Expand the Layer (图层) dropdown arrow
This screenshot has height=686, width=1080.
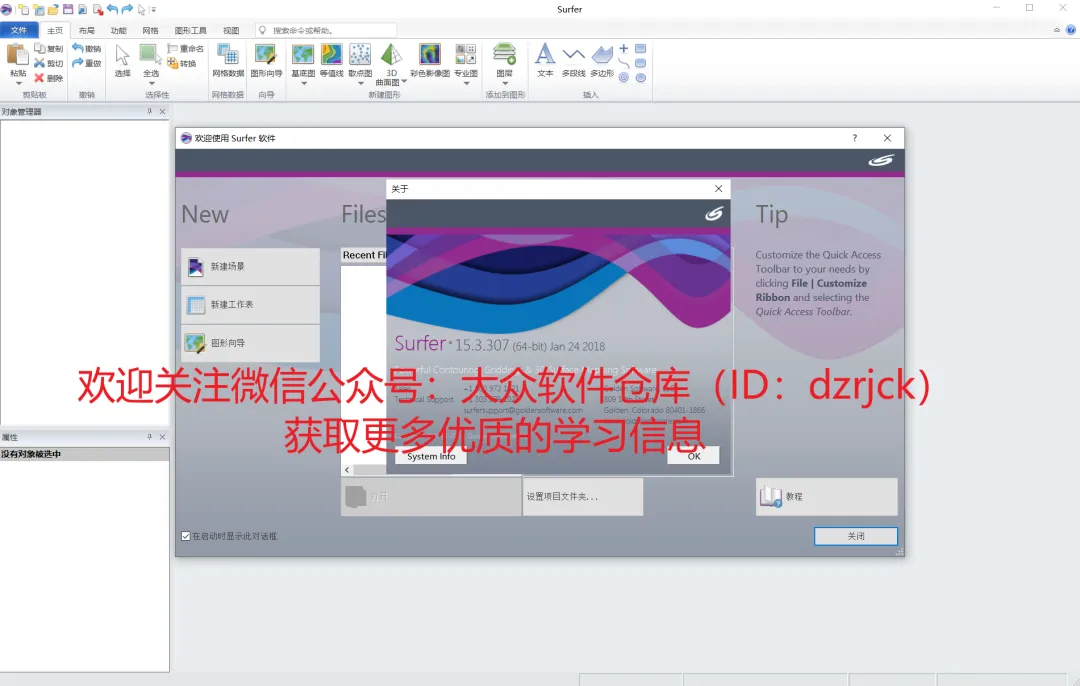pyautogui.click(x=505, y=83)
